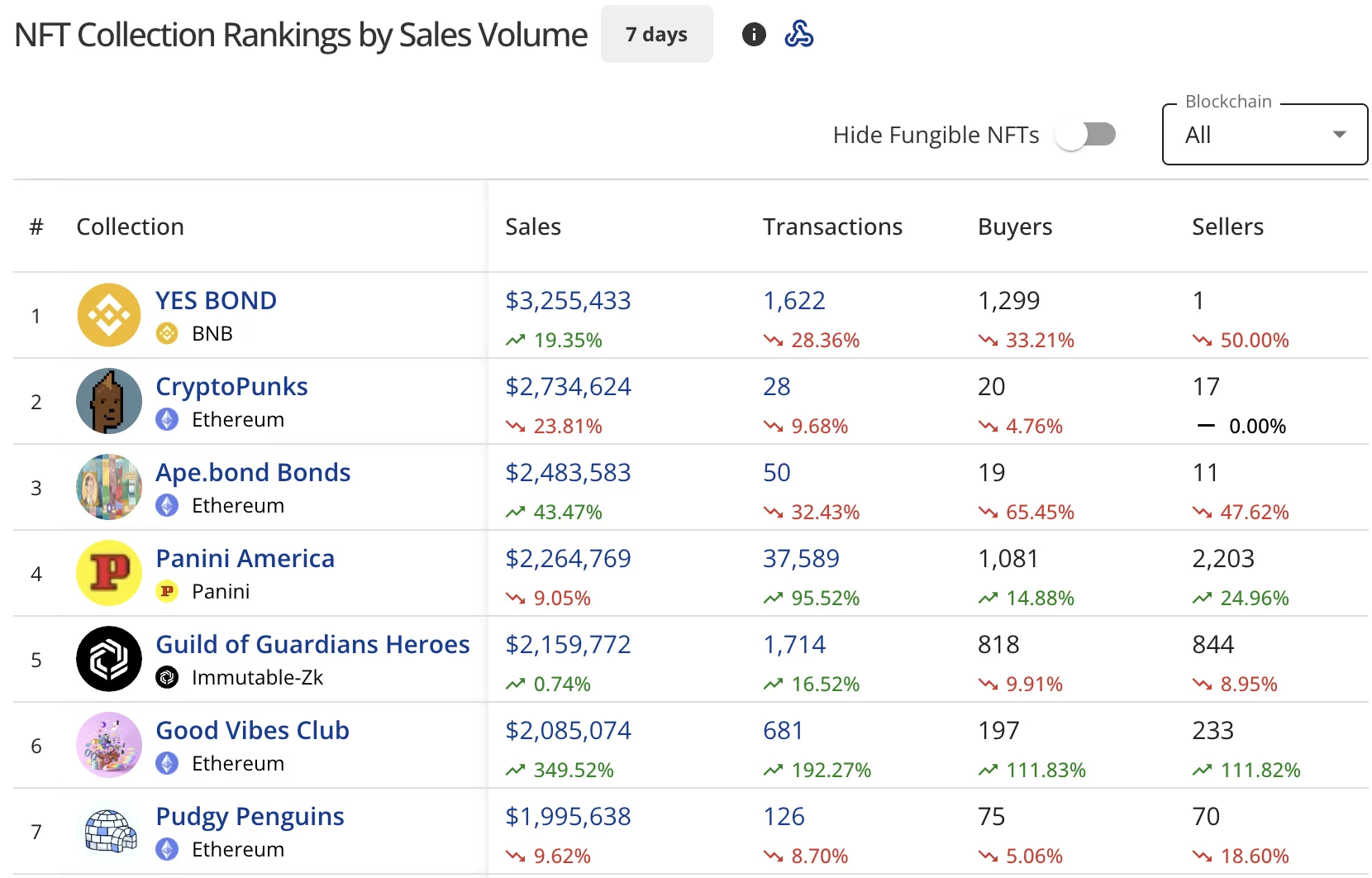The image size is (1372, 878).
Task: Select the Ethereum icon under CryptoPunks
Action: [168, 420]
